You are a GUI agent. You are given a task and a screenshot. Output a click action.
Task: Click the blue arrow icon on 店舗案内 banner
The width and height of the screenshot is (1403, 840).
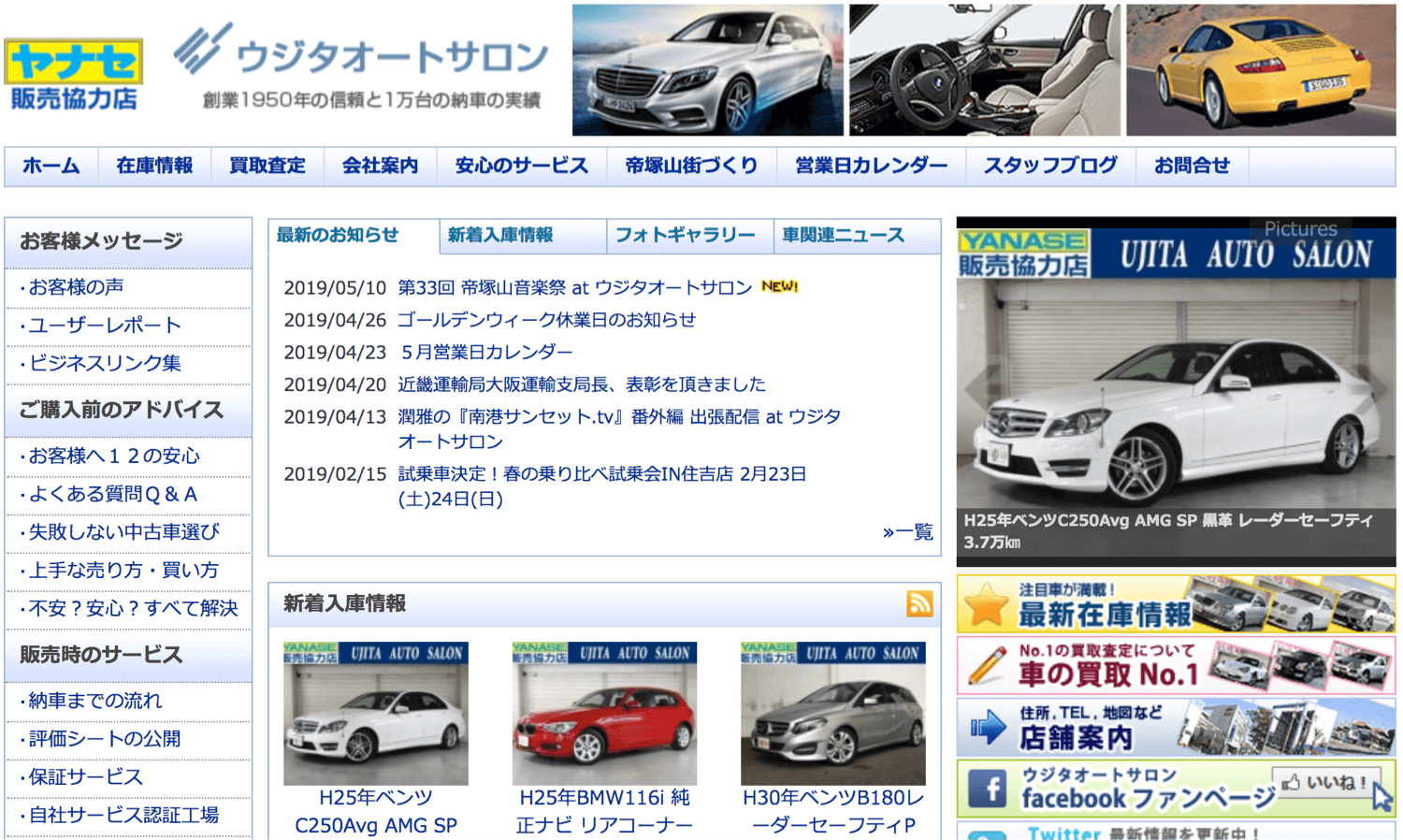tap(986, 727)
